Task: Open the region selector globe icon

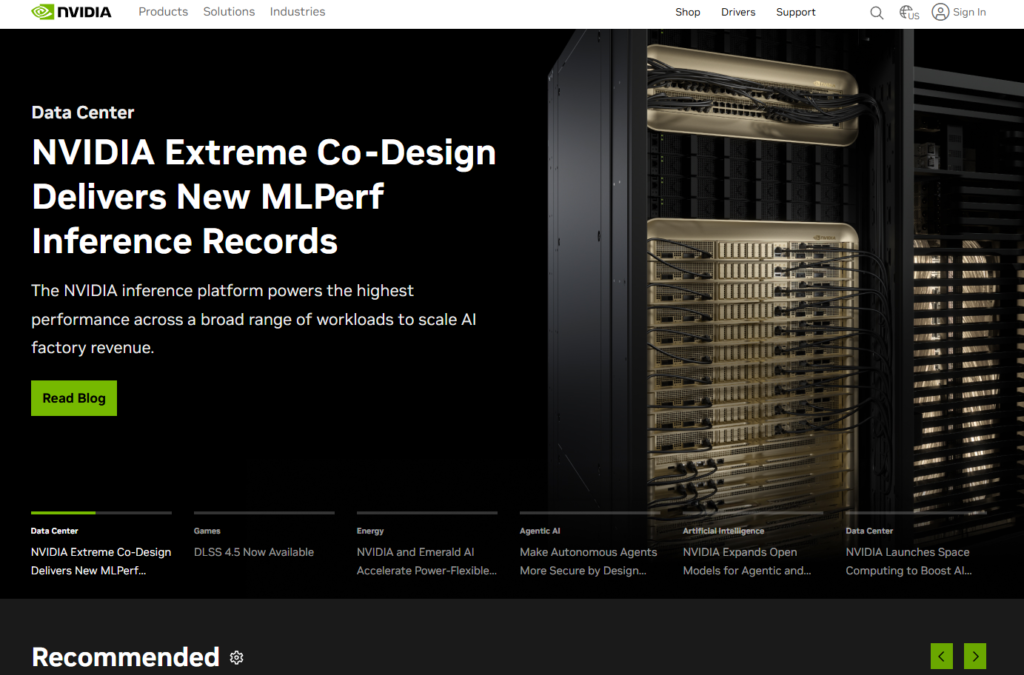Action: click(x=908, y=12)
